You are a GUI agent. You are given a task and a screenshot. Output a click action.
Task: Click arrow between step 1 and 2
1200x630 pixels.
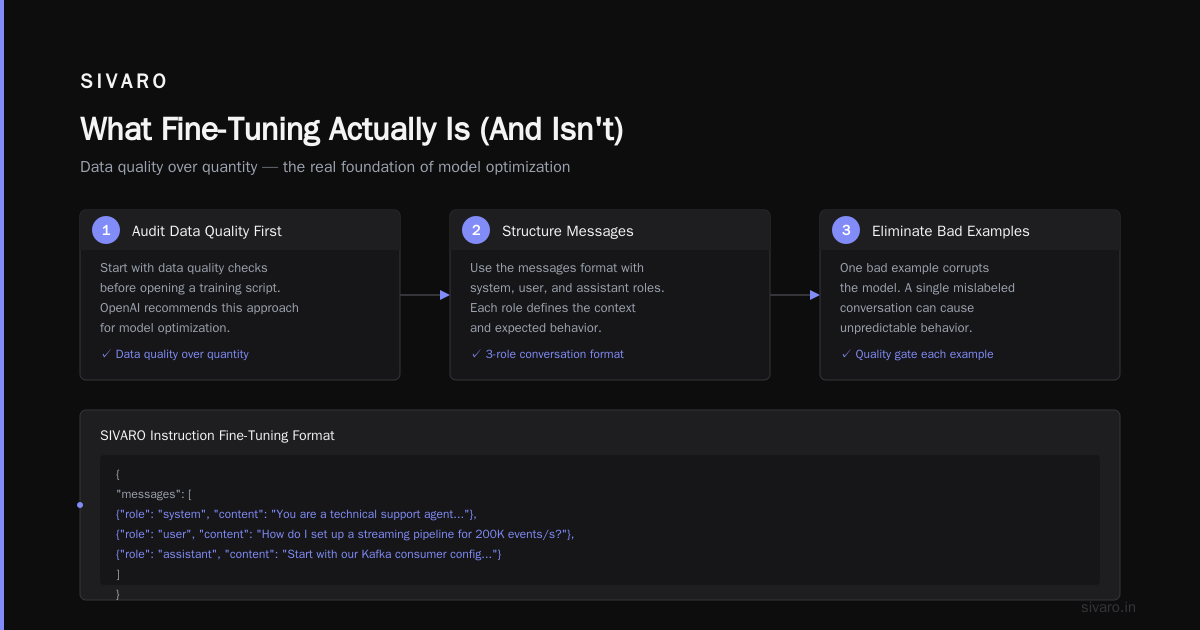(425, 295)
